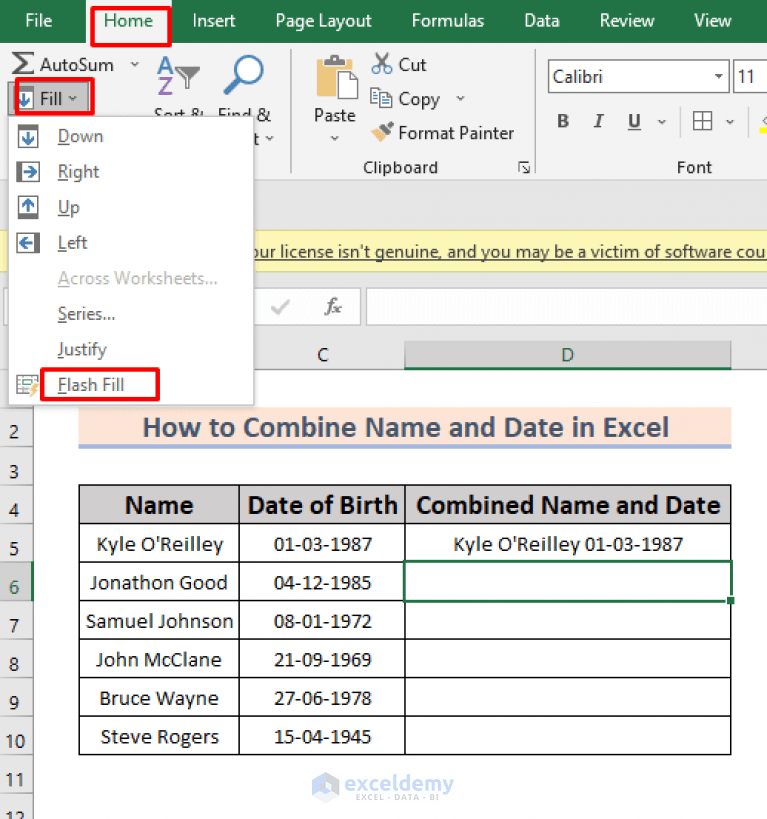
Task: Click into the formula bar
Action: (566, 307)
